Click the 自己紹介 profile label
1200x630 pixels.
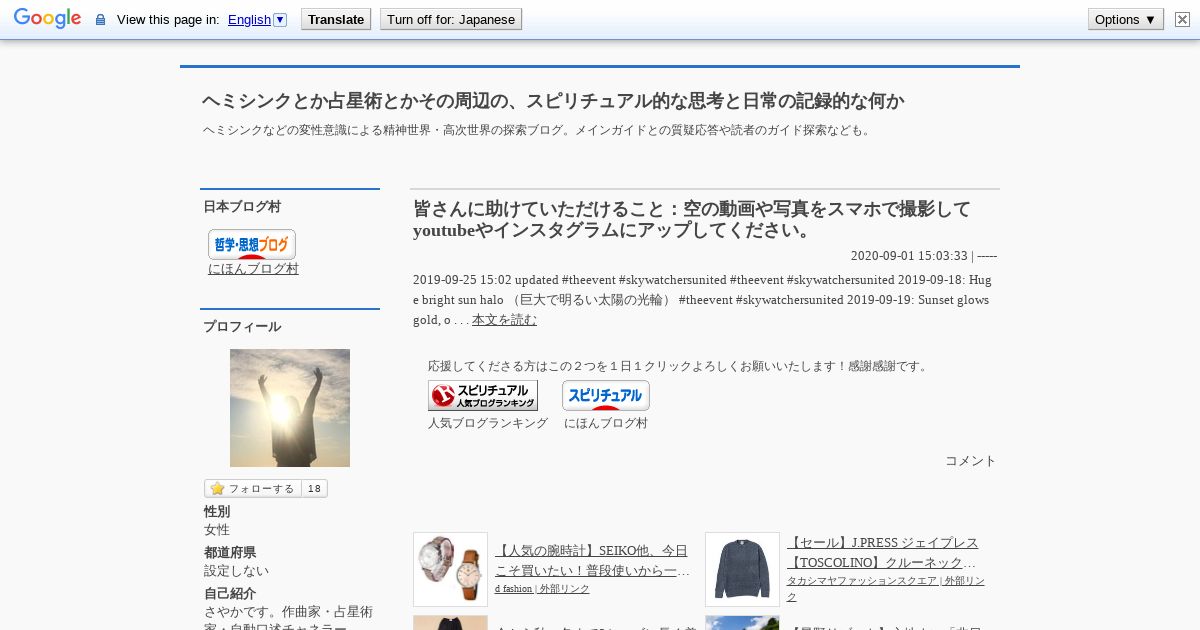tap(230, 594)
